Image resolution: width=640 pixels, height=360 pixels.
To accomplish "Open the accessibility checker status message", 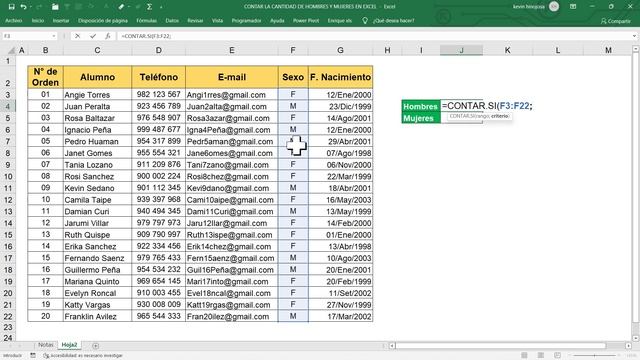I will click(x=83, y=356).
